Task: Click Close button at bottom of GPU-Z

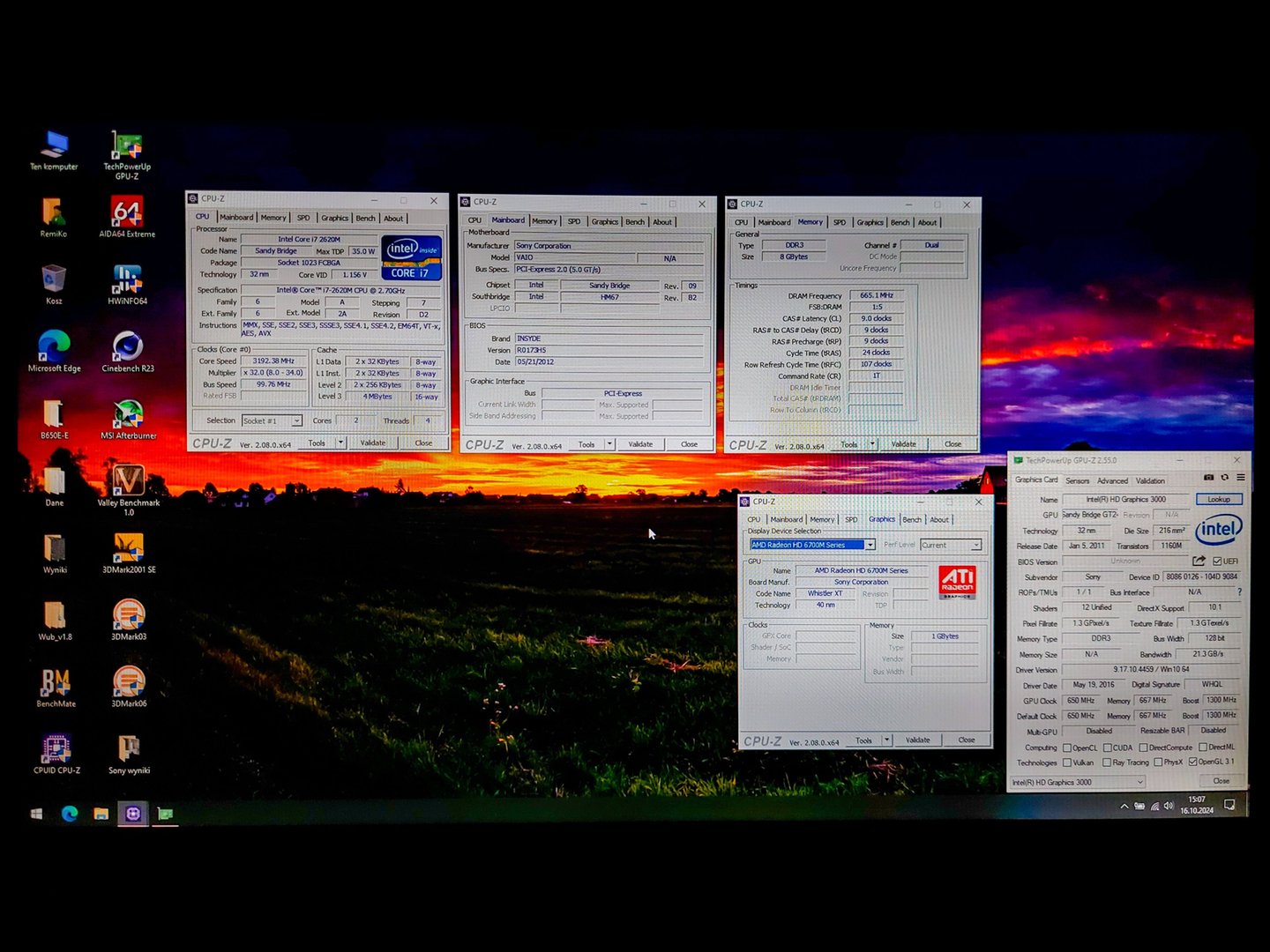Action: click(1221, 781)
